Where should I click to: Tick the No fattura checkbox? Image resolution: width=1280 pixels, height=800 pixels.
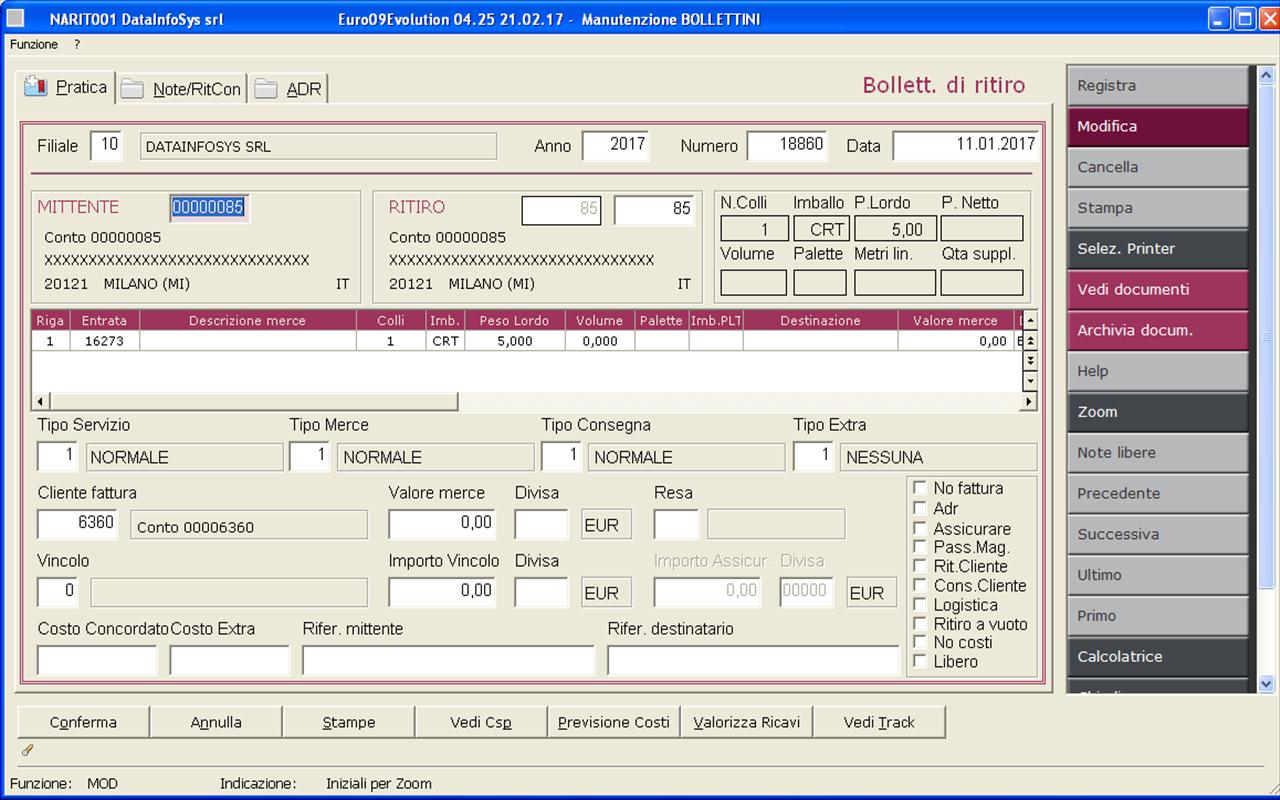(x=920, y=488)
